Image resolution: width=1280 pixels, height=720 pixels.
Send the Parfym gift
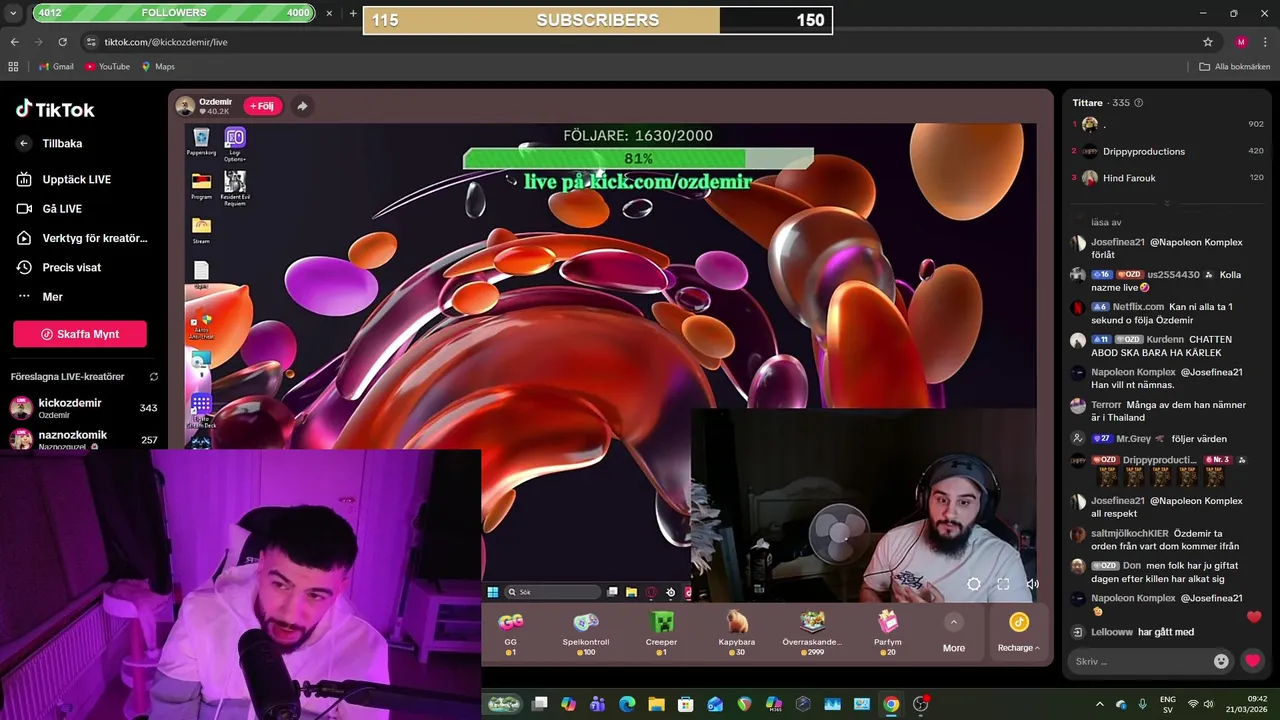coord(888,632)
